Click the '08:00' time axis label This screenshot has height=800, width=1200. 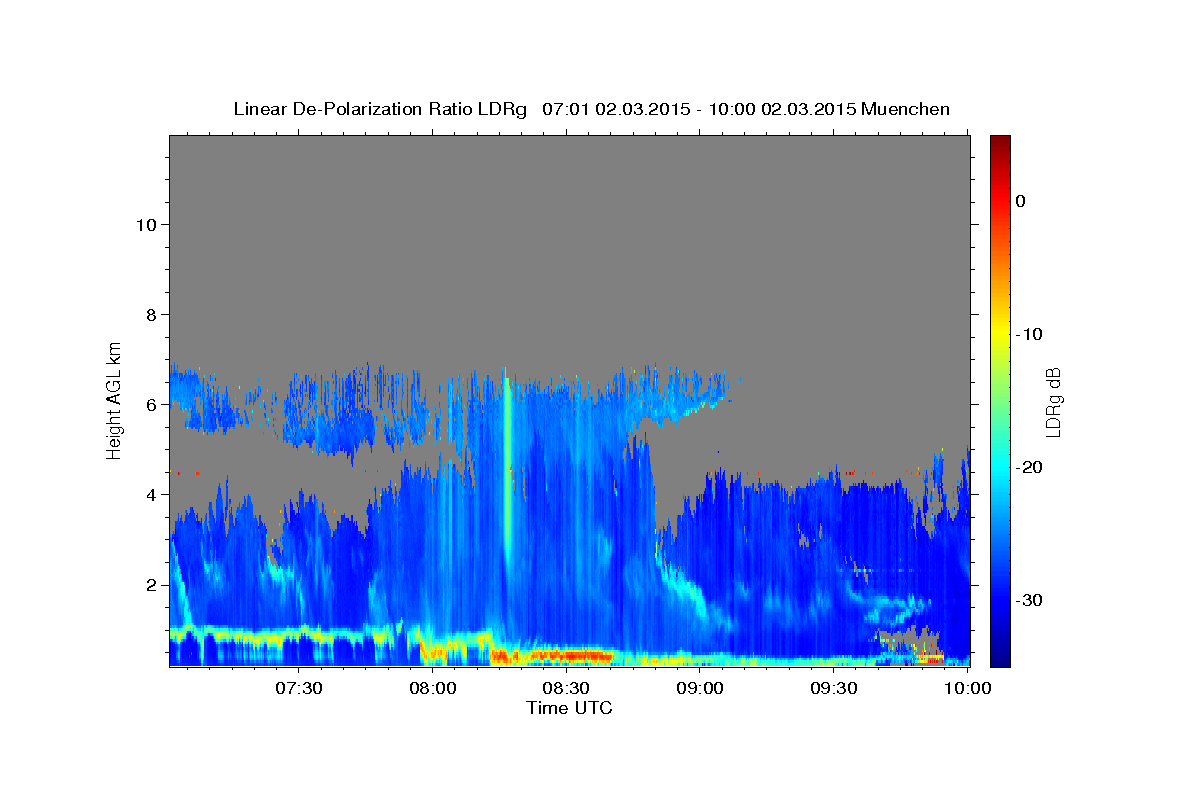[x=433, y=688]
